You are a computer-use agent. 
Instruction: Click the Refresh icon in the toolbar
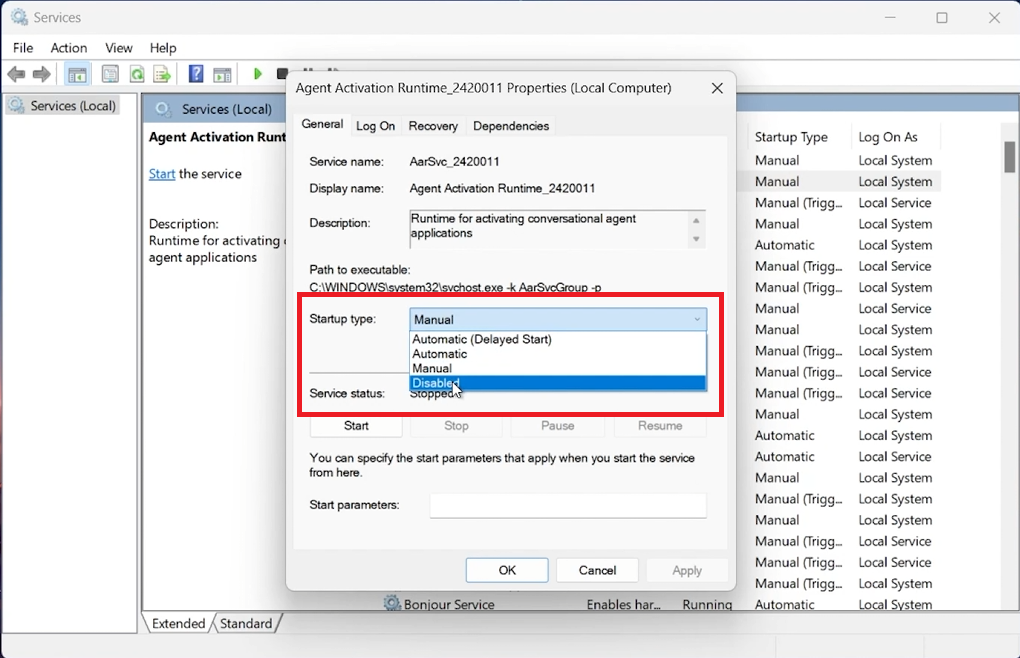(136, 73)
